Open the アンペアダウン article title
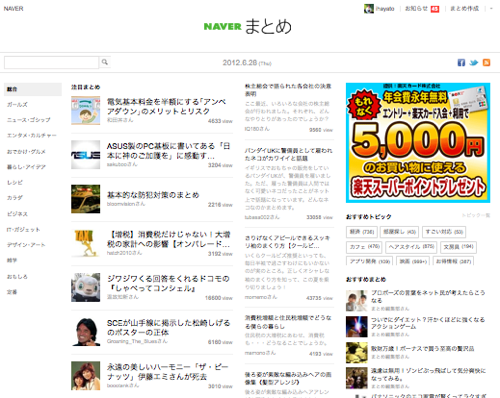 (166, 106)
